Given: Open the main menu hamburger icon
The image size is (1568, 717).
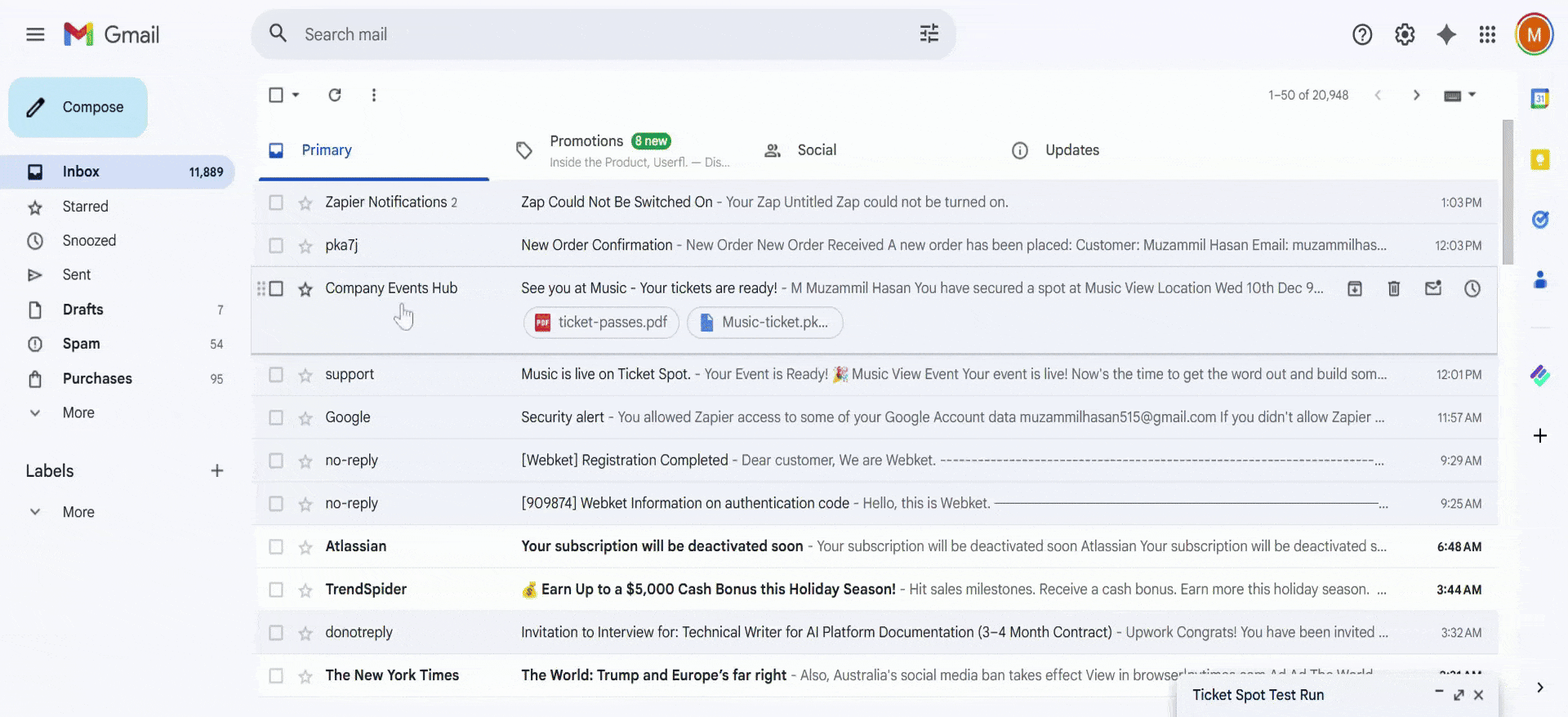Looking at the screenshot, I should click(35, 34).
